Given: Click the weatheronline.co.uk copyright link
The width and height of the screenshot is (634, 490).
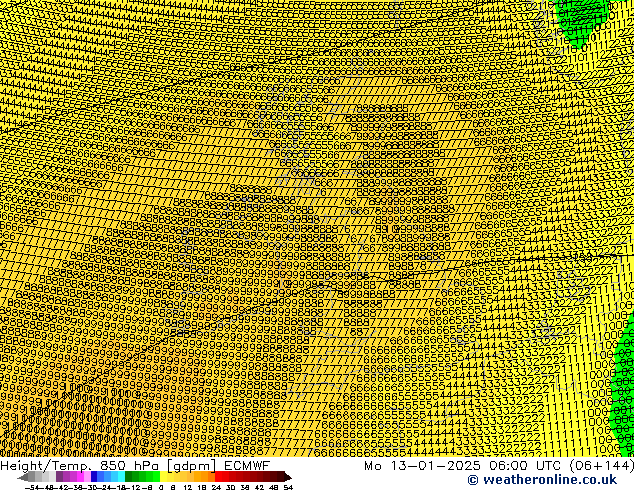Looking at the screenshot, I should (x=542, y=480).
